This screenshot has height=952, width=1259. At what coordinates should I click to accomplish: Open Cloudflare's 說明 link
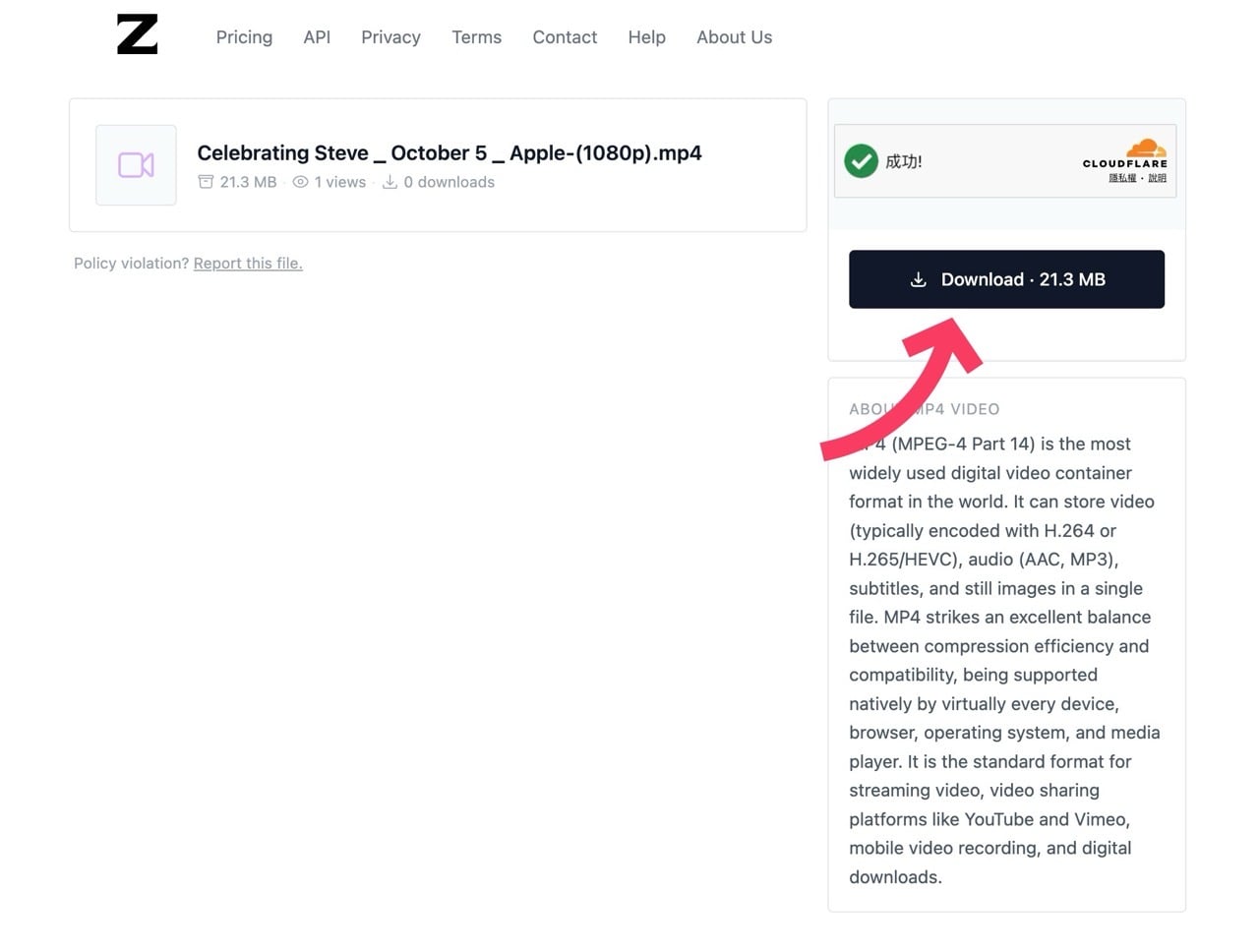click(x=1157, y=178)
